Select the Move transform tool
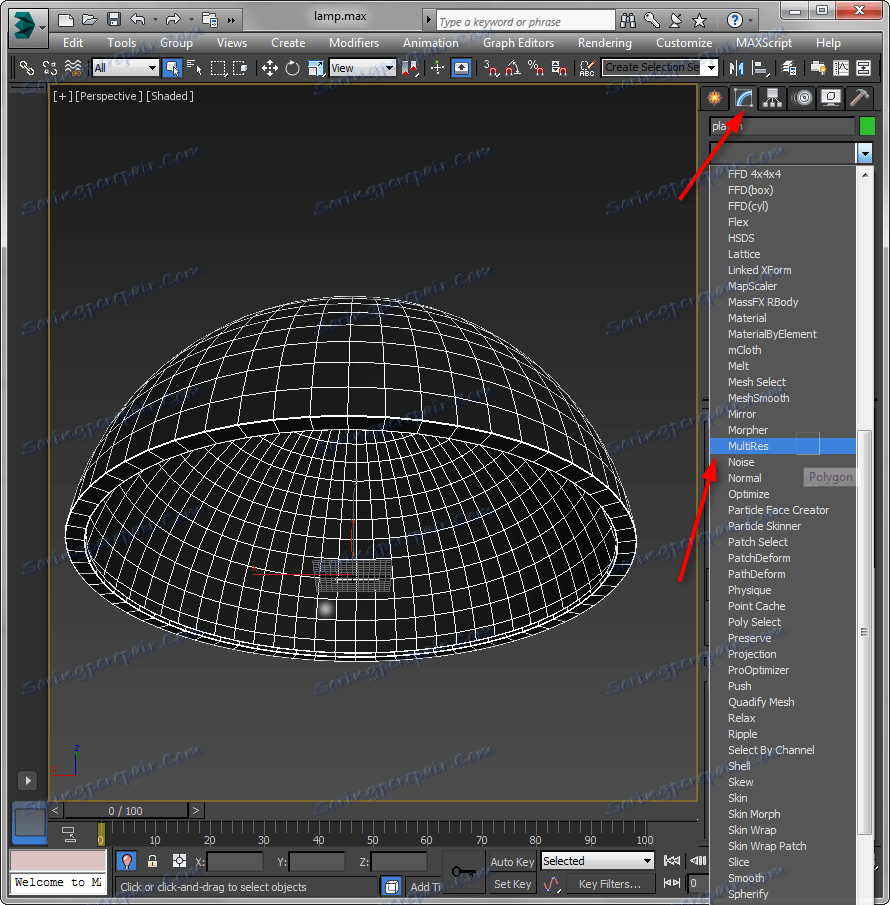 [269, 68]
